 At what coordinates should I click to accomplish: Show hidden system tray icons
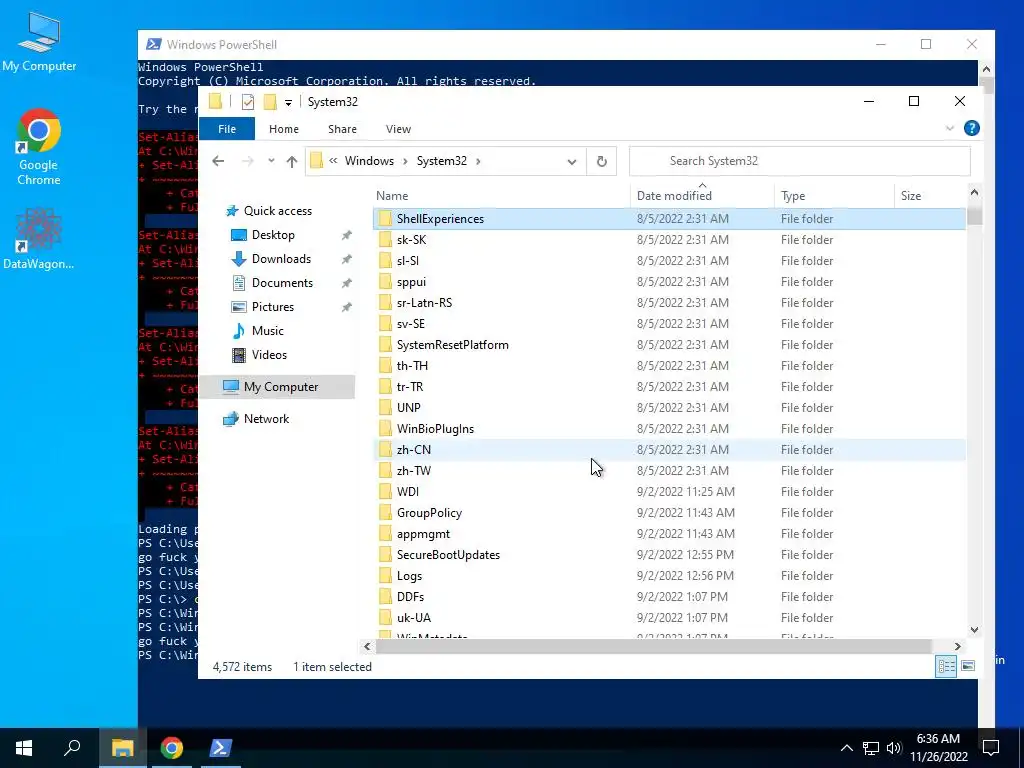pyautogui.click(x=846, y=748)
